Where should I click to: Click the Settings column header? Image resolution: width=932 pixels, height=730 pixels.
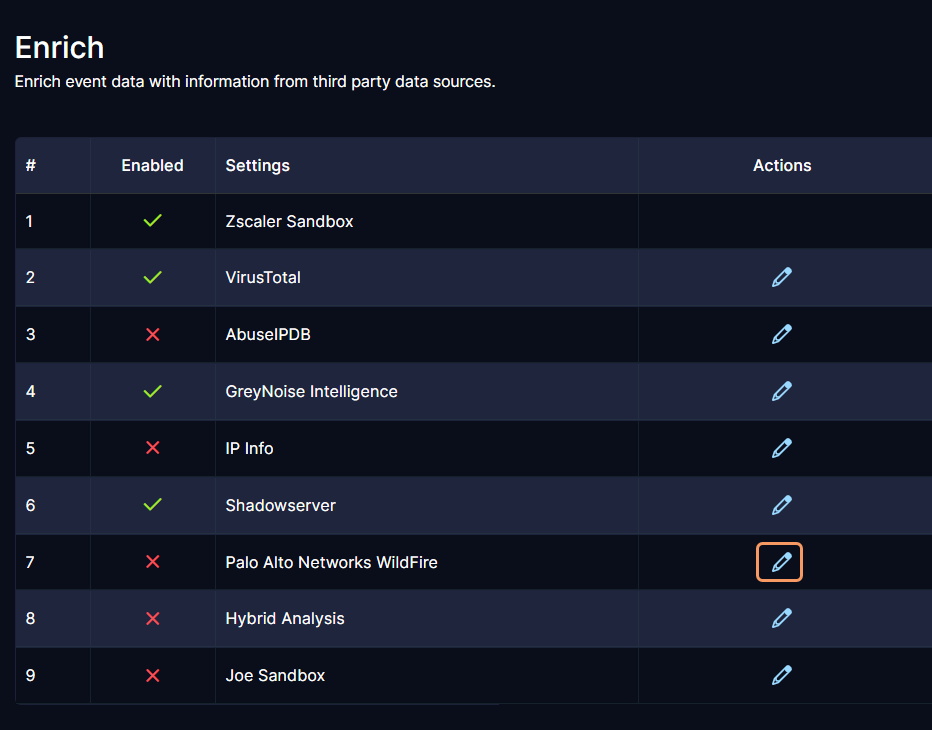258,165
